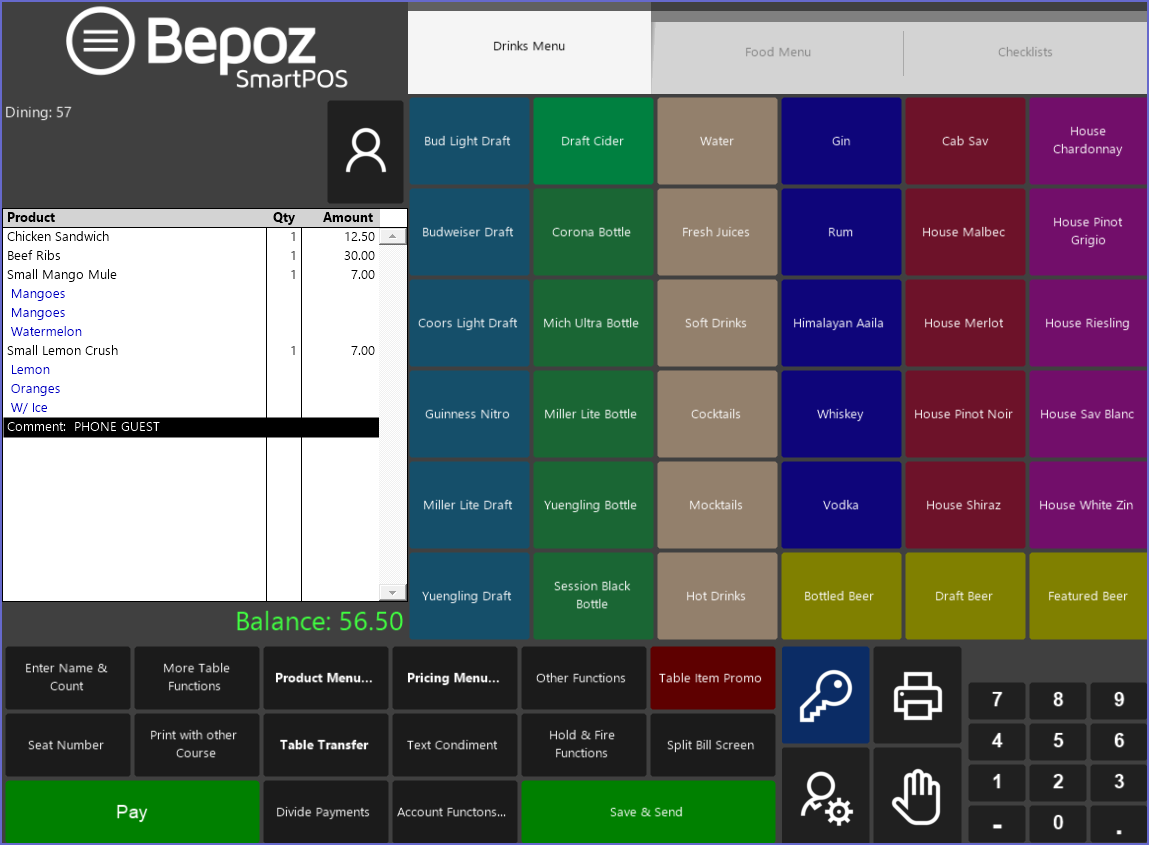Image resolution: width=1149 pixels, height=845 pixels.
Task: Click Enter Name & Count
Action: (x=67, y=677)
